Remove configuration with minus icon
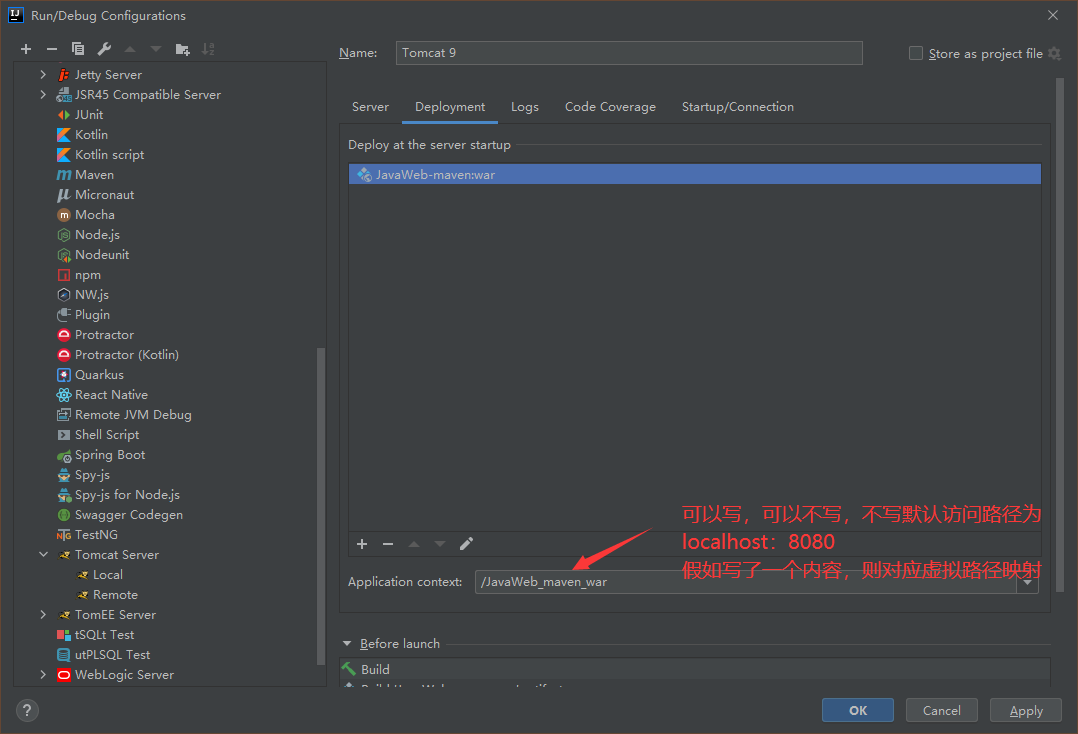Viewport: 1078px width, 734px height. [52, 49]
